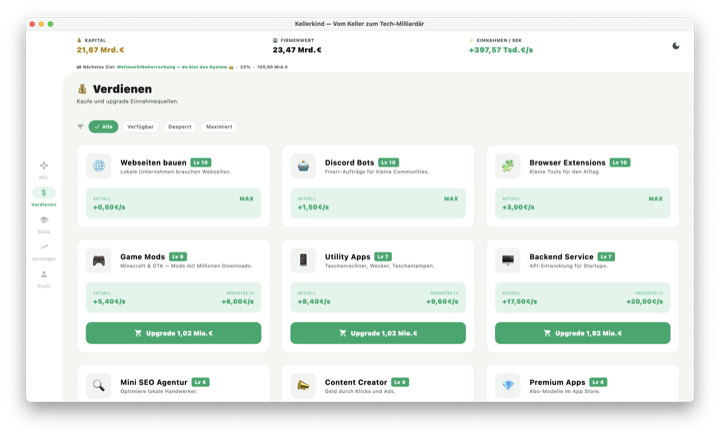
Task: Click the Backend Service monitor icon
Action: coord(507,260)
